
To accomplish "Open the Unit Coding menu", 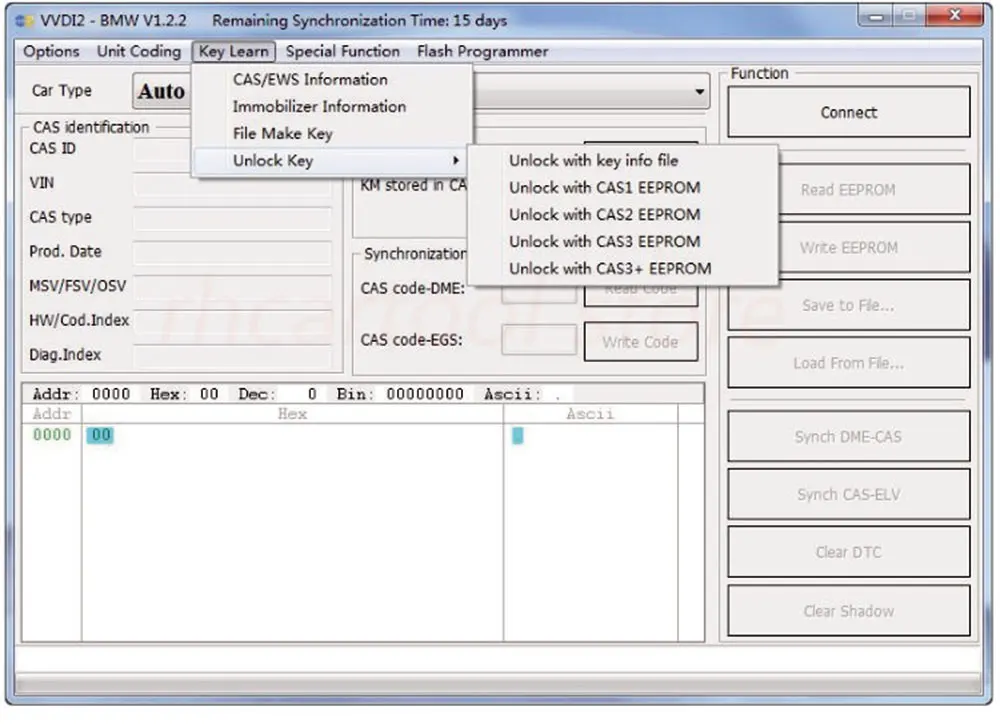I will pyautogui.click(x=138, y=51).
